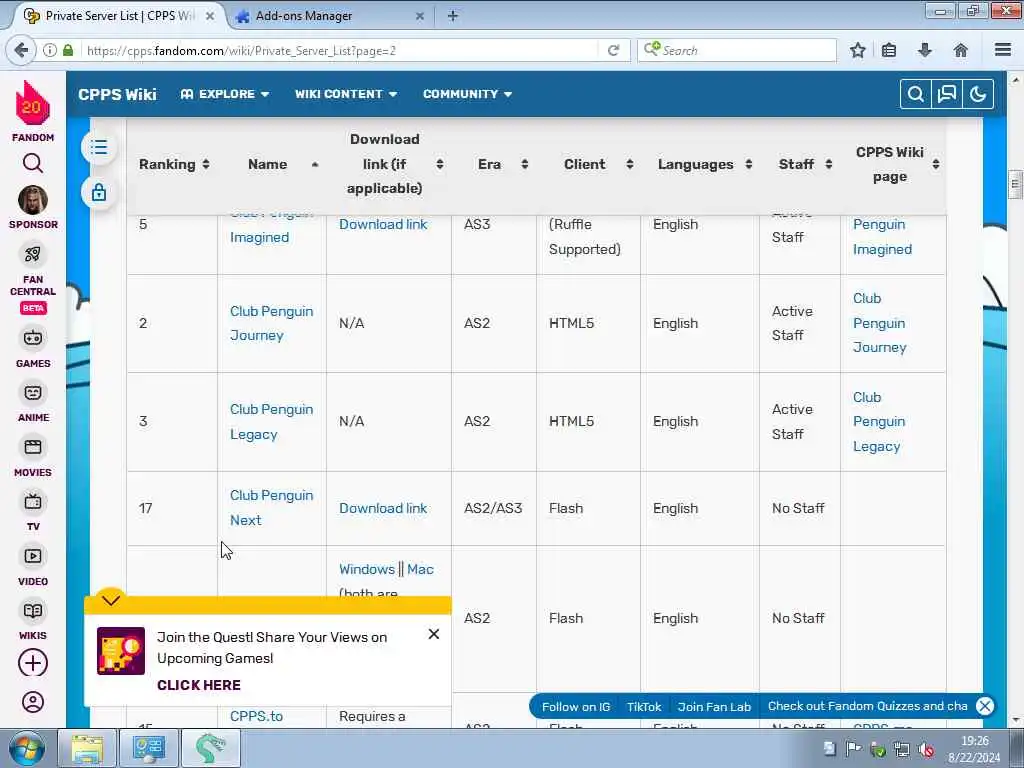Open Windows Start menu orb

point(27,748)
